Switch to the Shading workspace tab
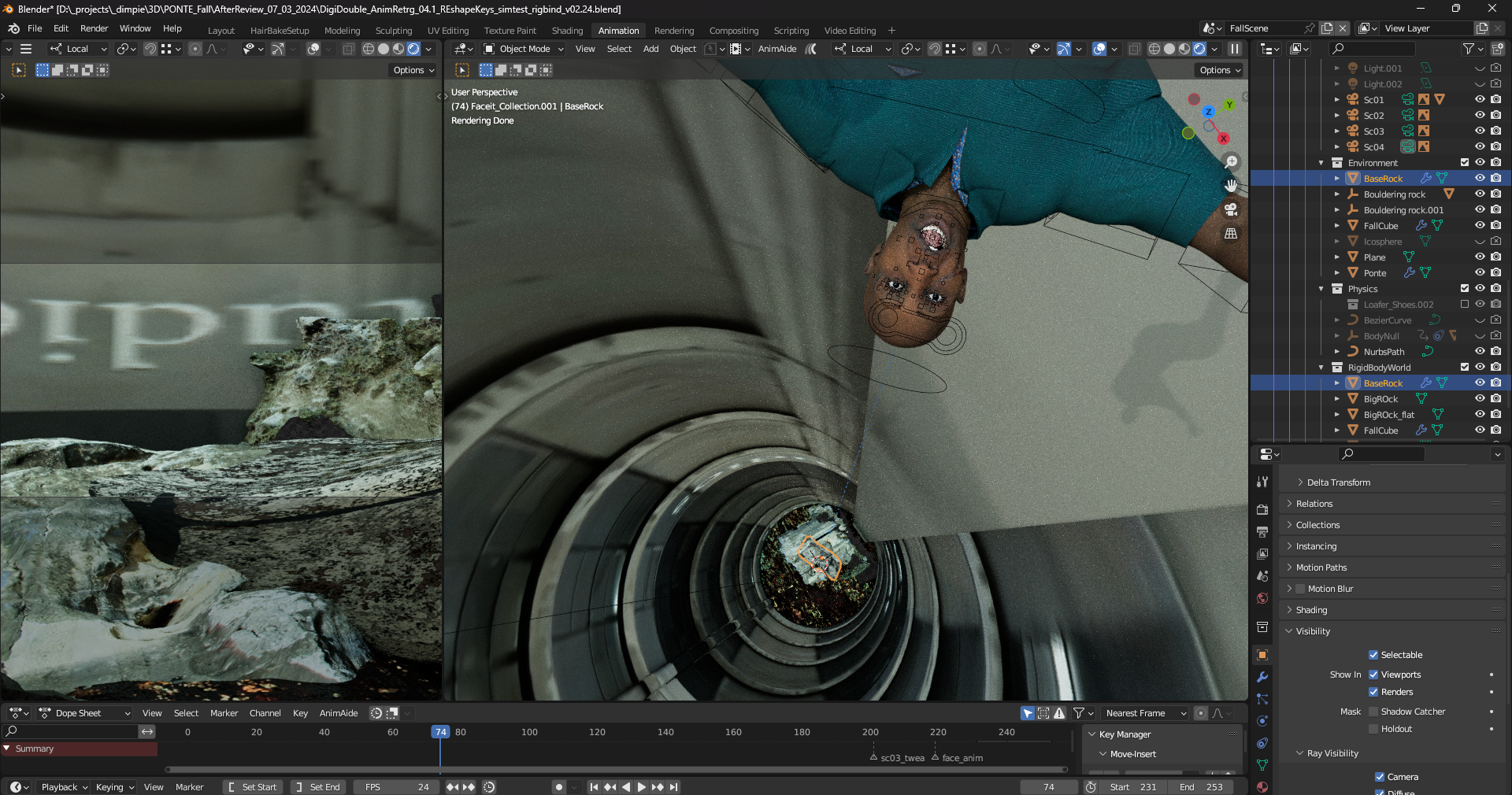The width and height of the screenshot is (1512, 795). [x=567, y=31]
